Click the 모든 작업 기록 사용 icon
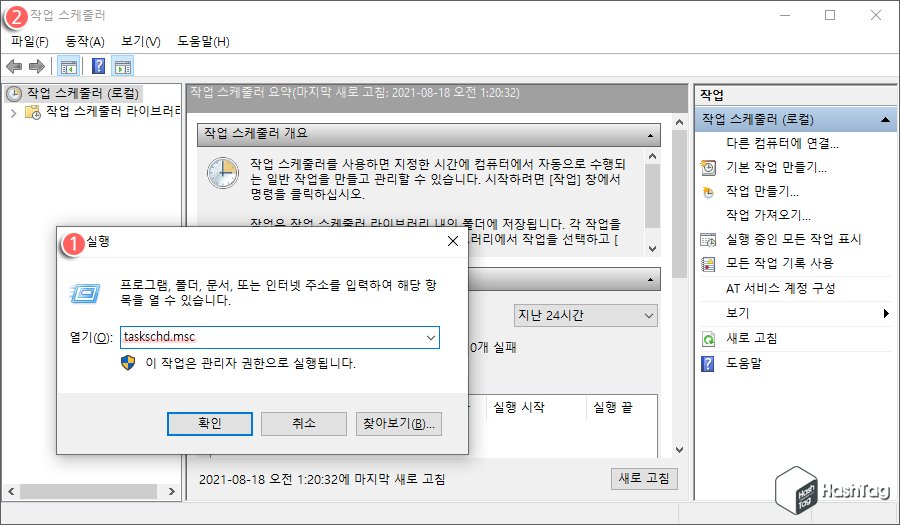 pos(708,264)
